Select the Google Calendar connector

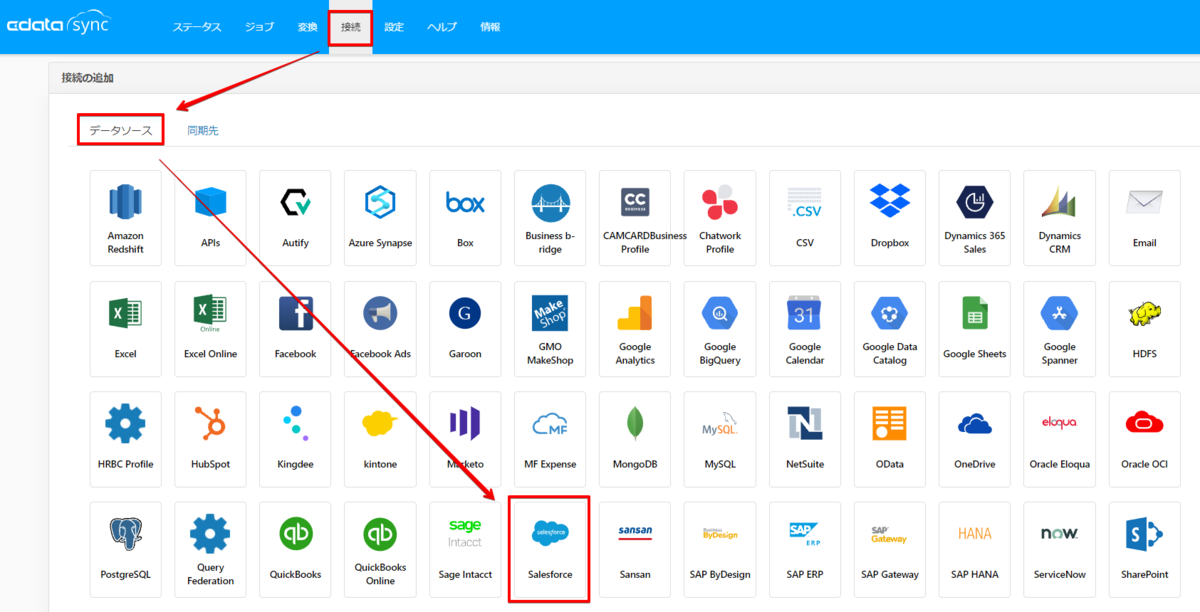coord(806,329)
